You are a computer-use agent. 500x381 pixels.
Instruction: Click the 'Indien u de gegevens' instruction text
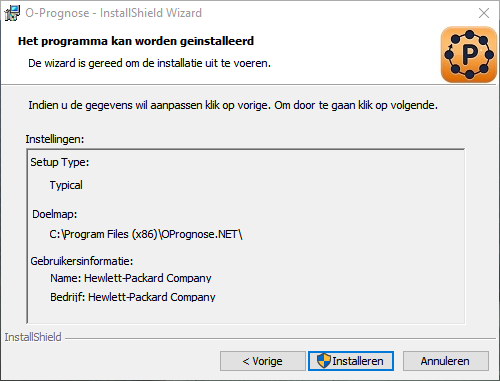[233, 105]
